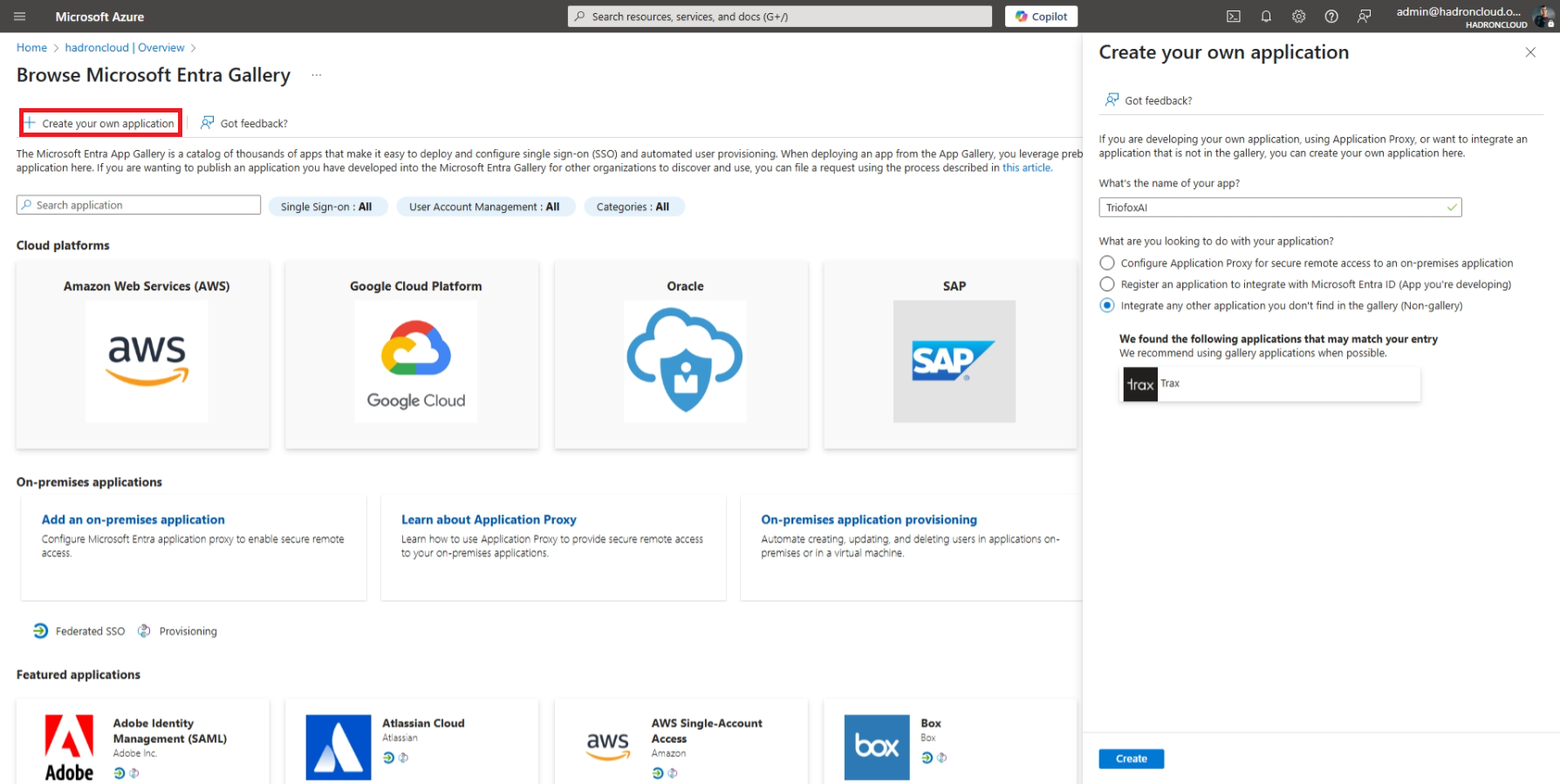Select Configure Application Proxy radio option
This screenshot has width=1560, height=784.
(x=1107, y=262)
